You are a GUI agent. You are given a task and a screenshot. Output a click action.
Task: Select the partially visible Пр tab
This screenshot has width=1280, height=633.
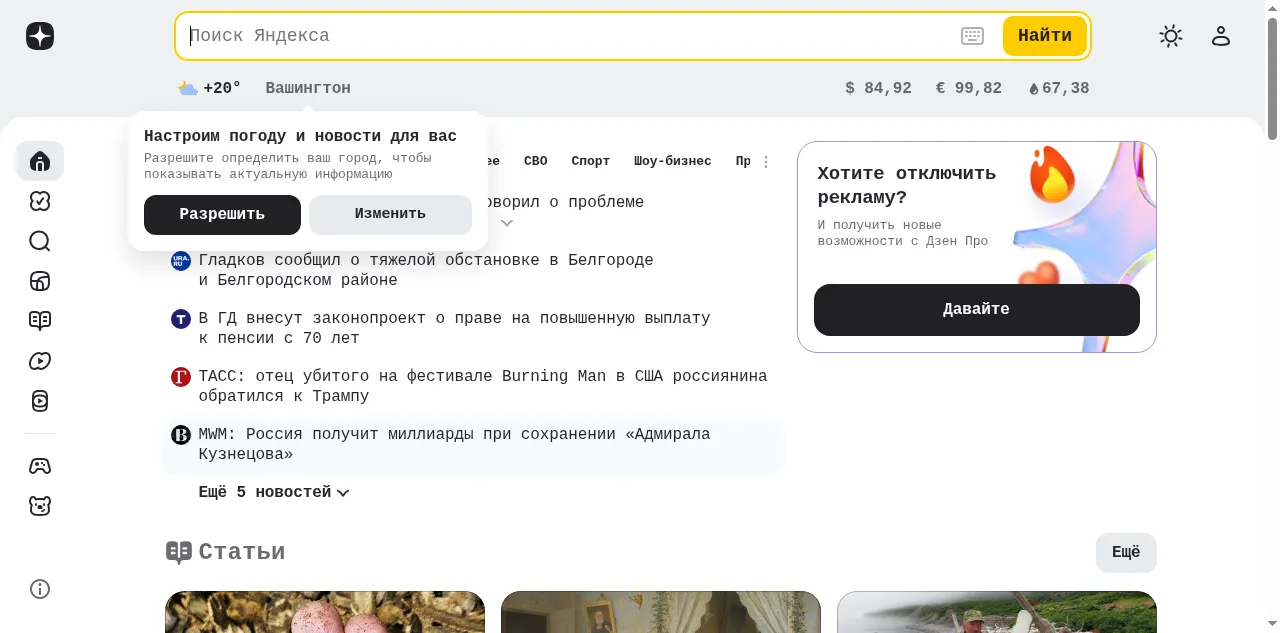point(743,161)
